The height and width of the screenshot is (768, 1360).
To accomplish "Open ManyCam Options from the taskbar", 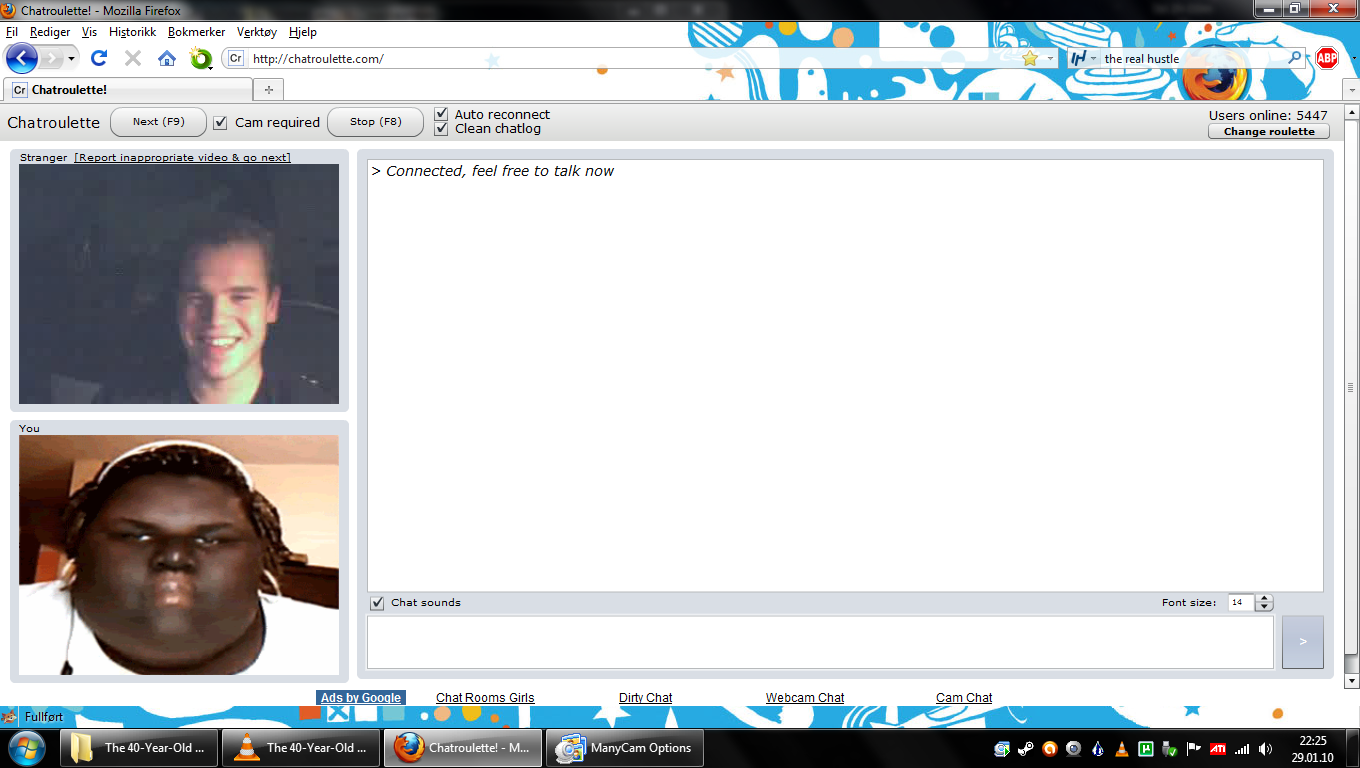I will tap(625, 748).
